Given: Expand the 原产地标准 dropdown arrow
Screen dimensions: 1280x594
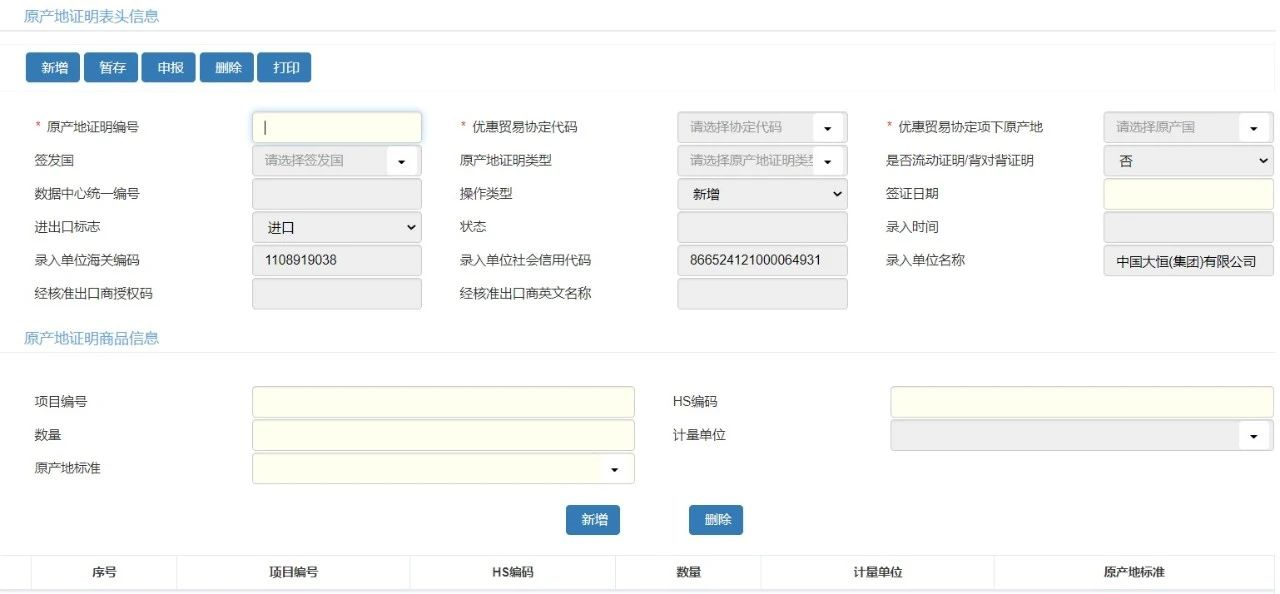Looking at the screenshot, I should 615,469.
